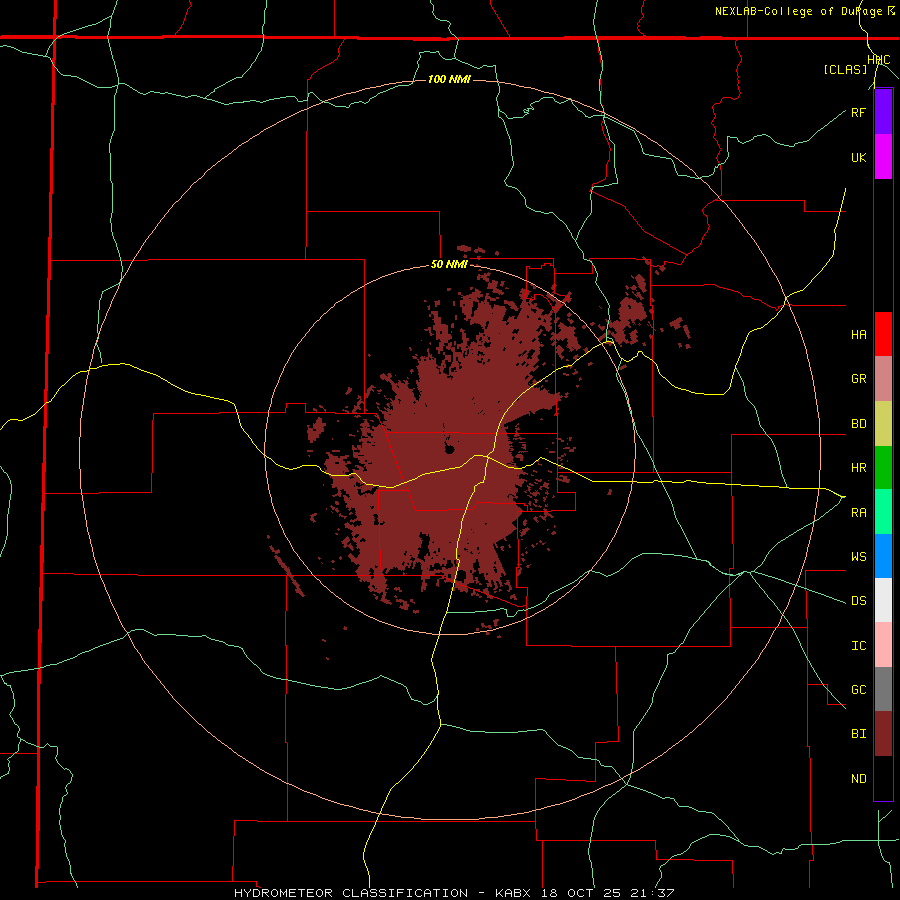The width and height of the screenshot is (900, 900).
Task: Click the 100 NMI range ring label
Action: click(449, 79)
